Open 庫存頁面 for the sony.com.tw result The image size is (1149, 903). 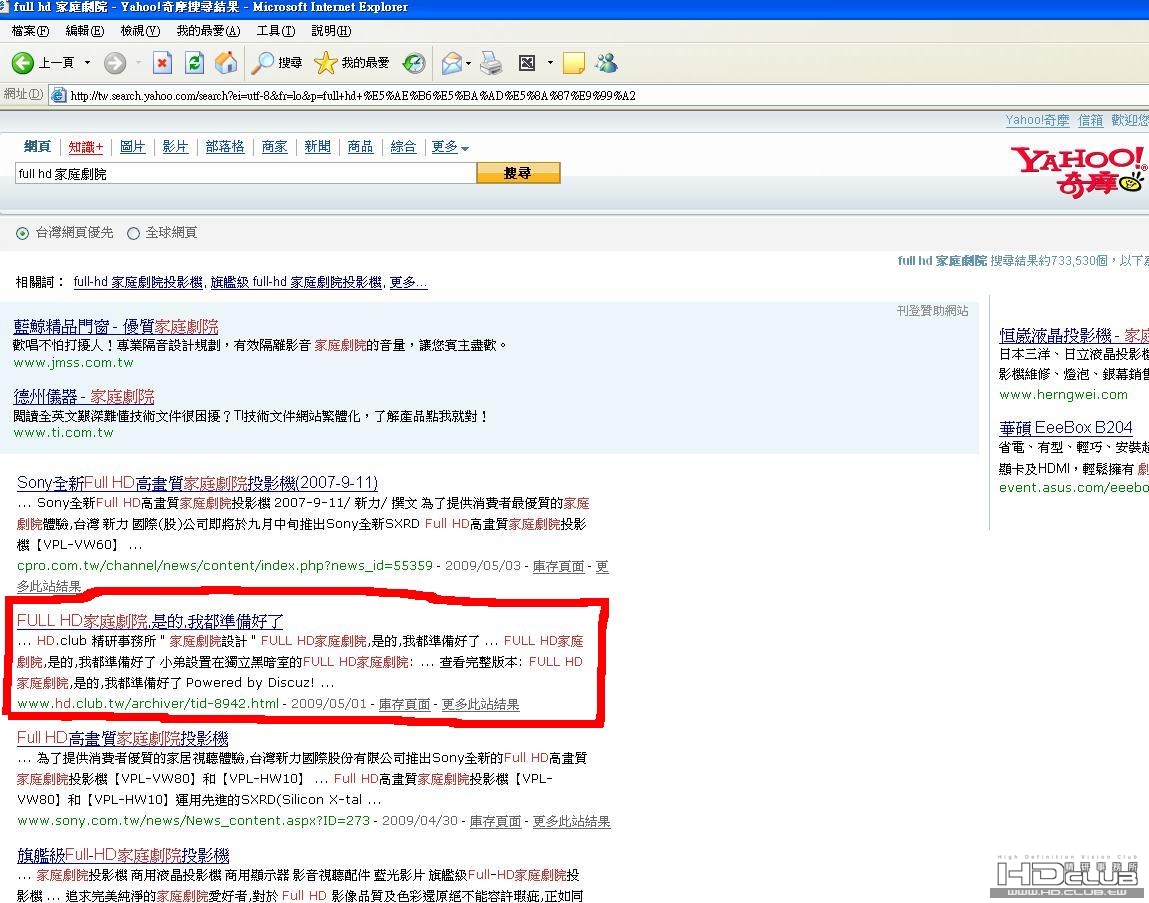(495, 822)
